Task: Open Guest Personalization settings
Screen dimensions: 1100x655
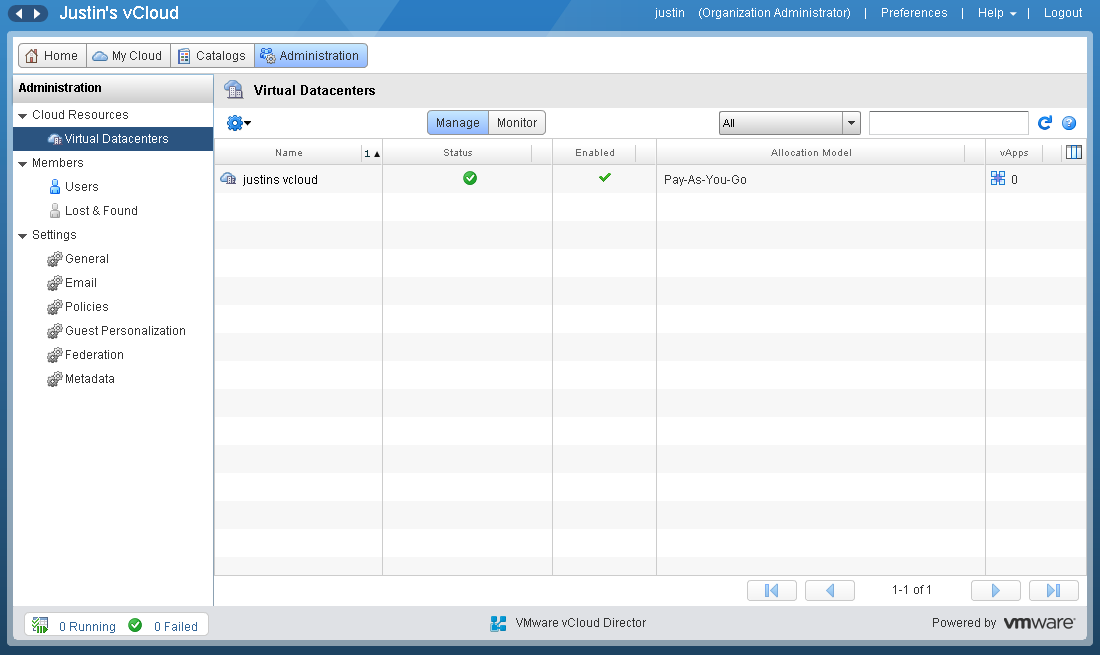Action: 125,330
